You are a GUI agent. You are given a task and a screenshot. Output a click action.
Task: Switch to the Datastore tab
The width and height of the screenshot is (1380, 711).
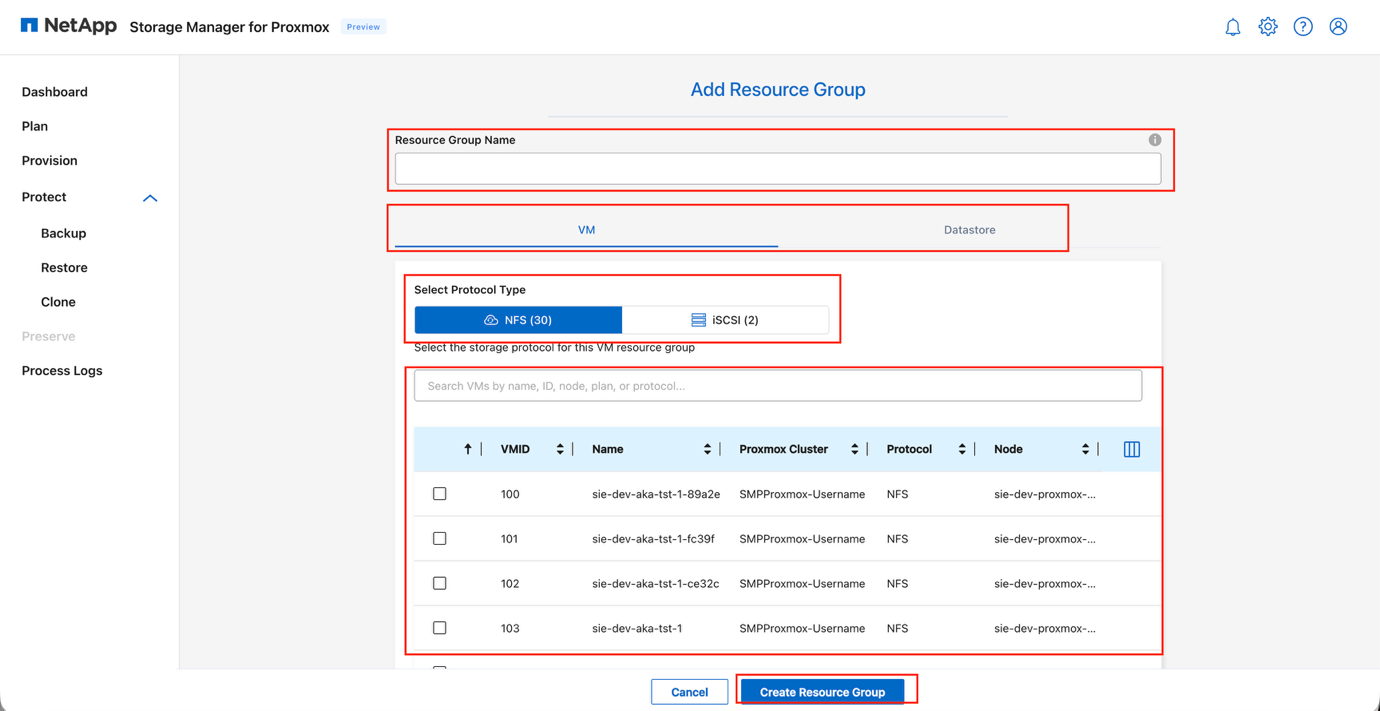[x=968, y=229]
